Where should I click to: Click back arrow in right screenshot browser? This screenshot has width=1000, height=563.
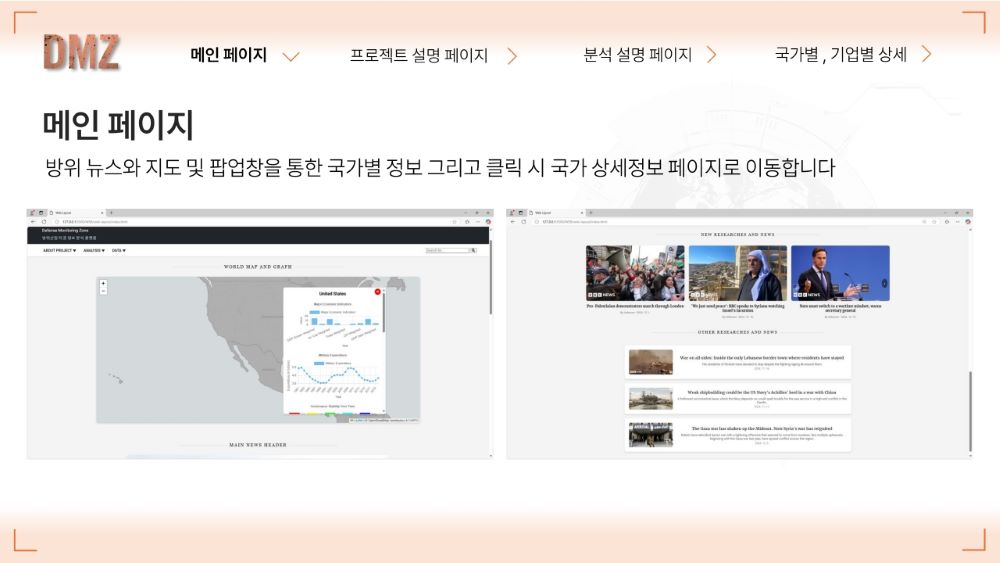(513, 221)
